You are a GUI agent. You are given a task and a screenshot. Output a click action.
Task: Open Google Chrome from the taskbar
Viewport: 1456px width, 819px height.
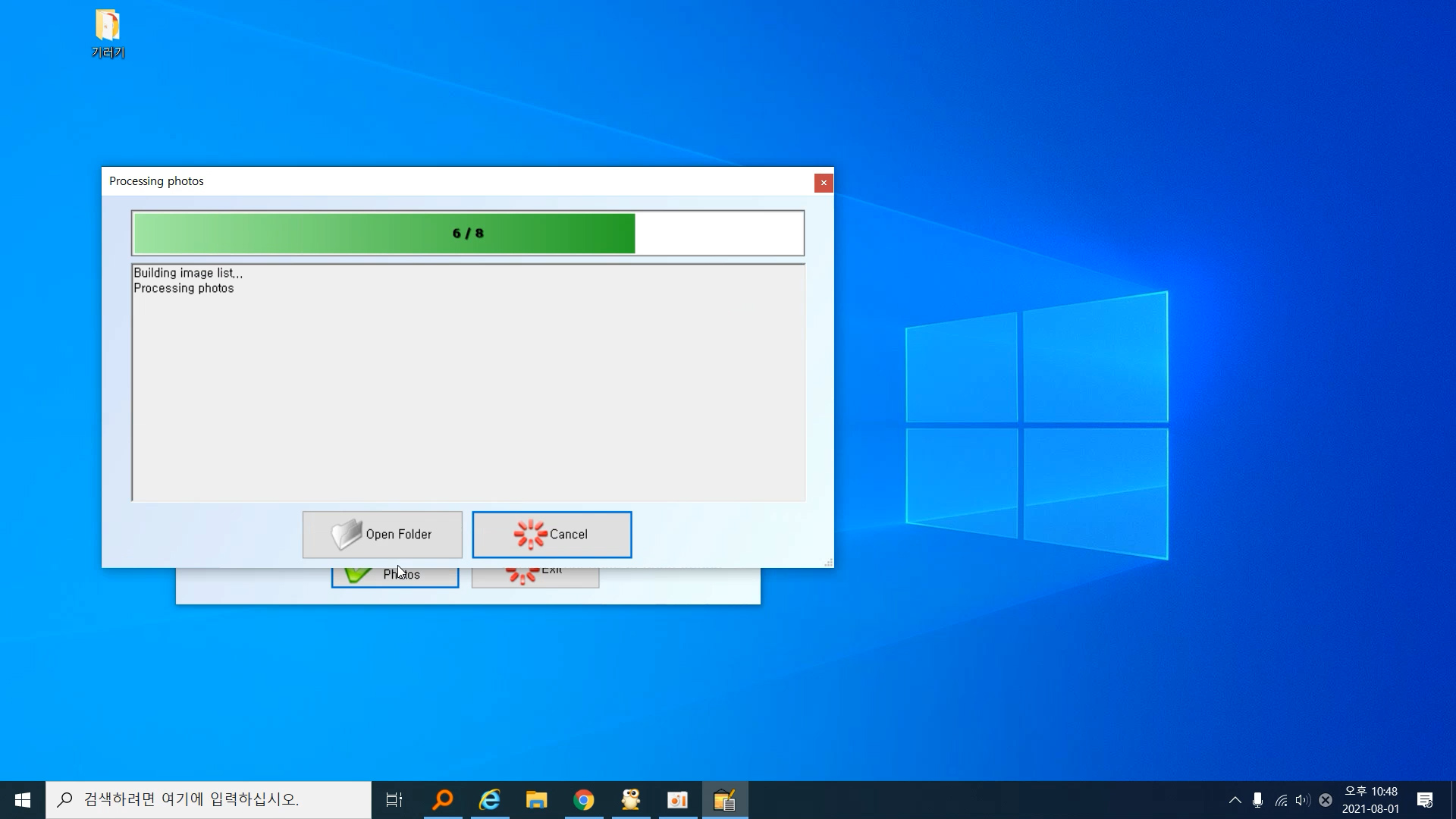click(x=584, y=800)
